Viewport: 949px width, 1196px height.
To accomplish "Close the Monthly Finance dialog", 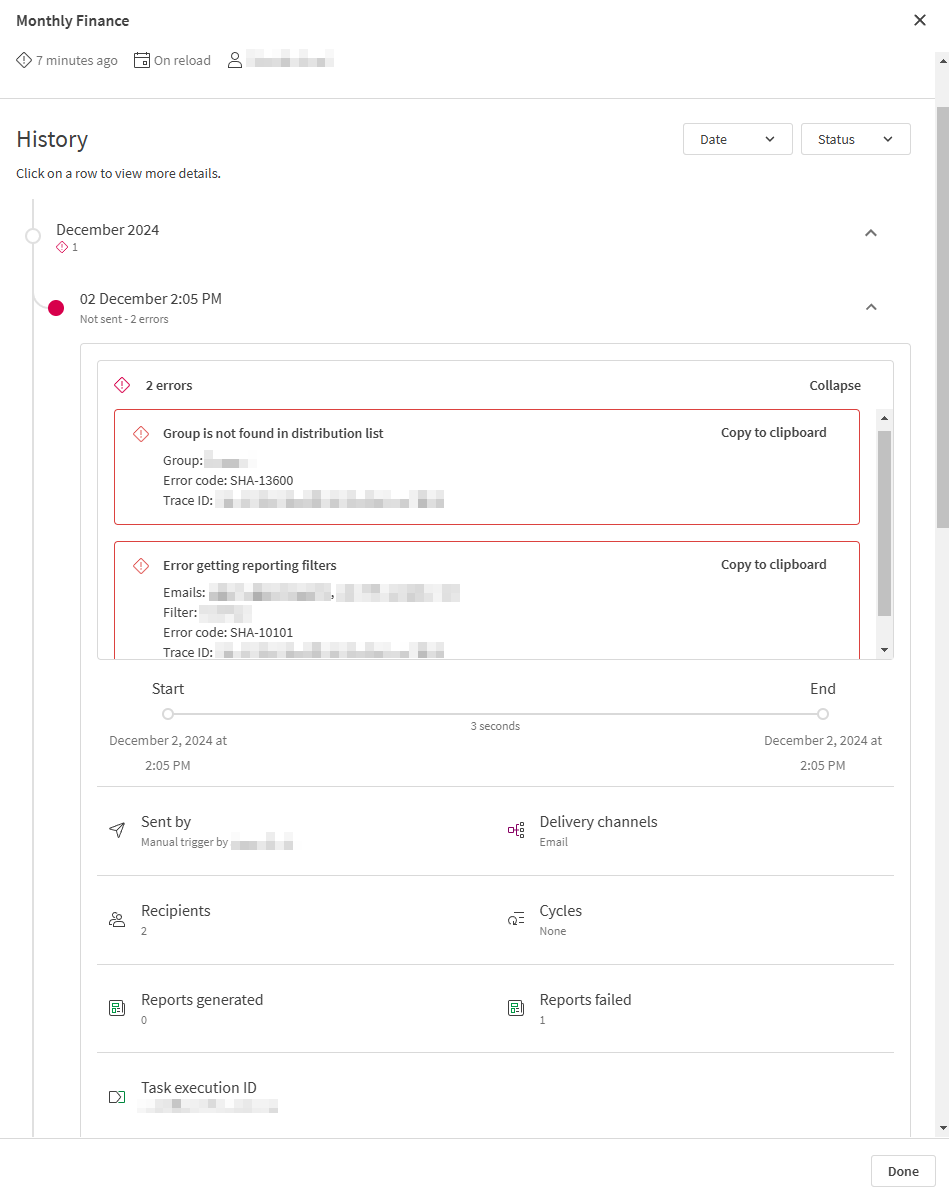I will point(919,21).
